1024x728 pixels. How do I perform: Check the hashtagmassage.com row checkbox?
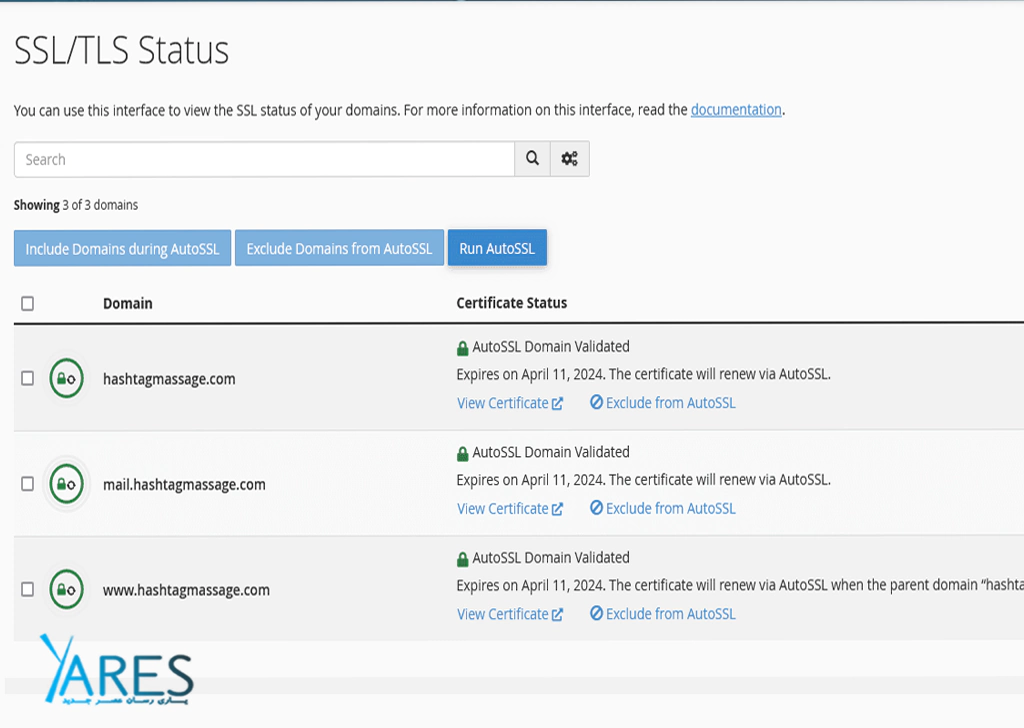(x=27, y=379)
